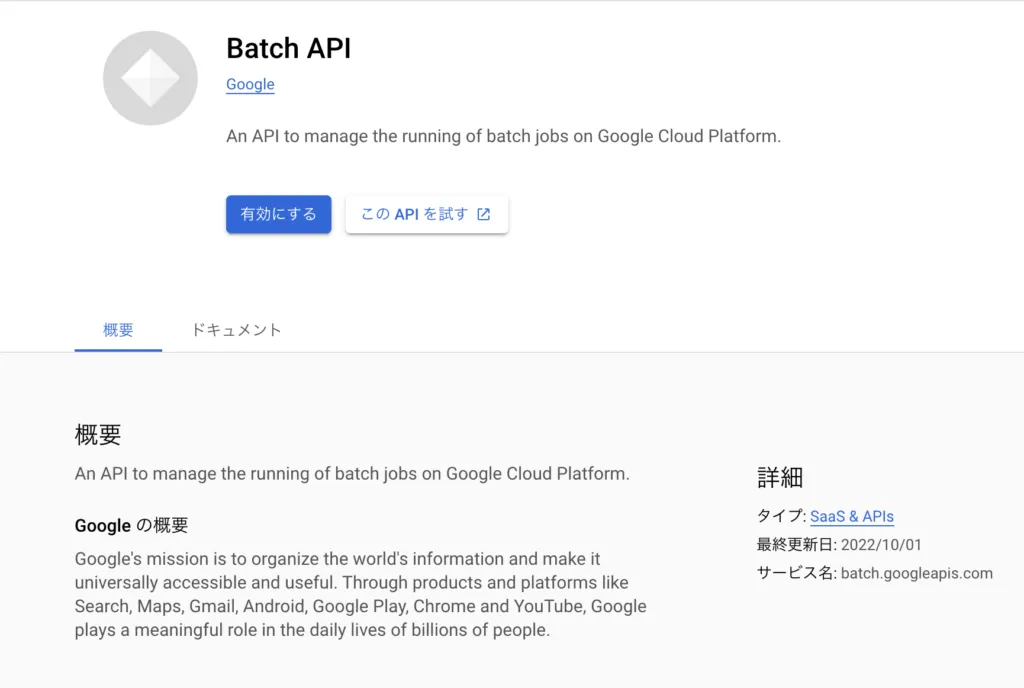Click the external link icon on この API を試す

point(484,214)
